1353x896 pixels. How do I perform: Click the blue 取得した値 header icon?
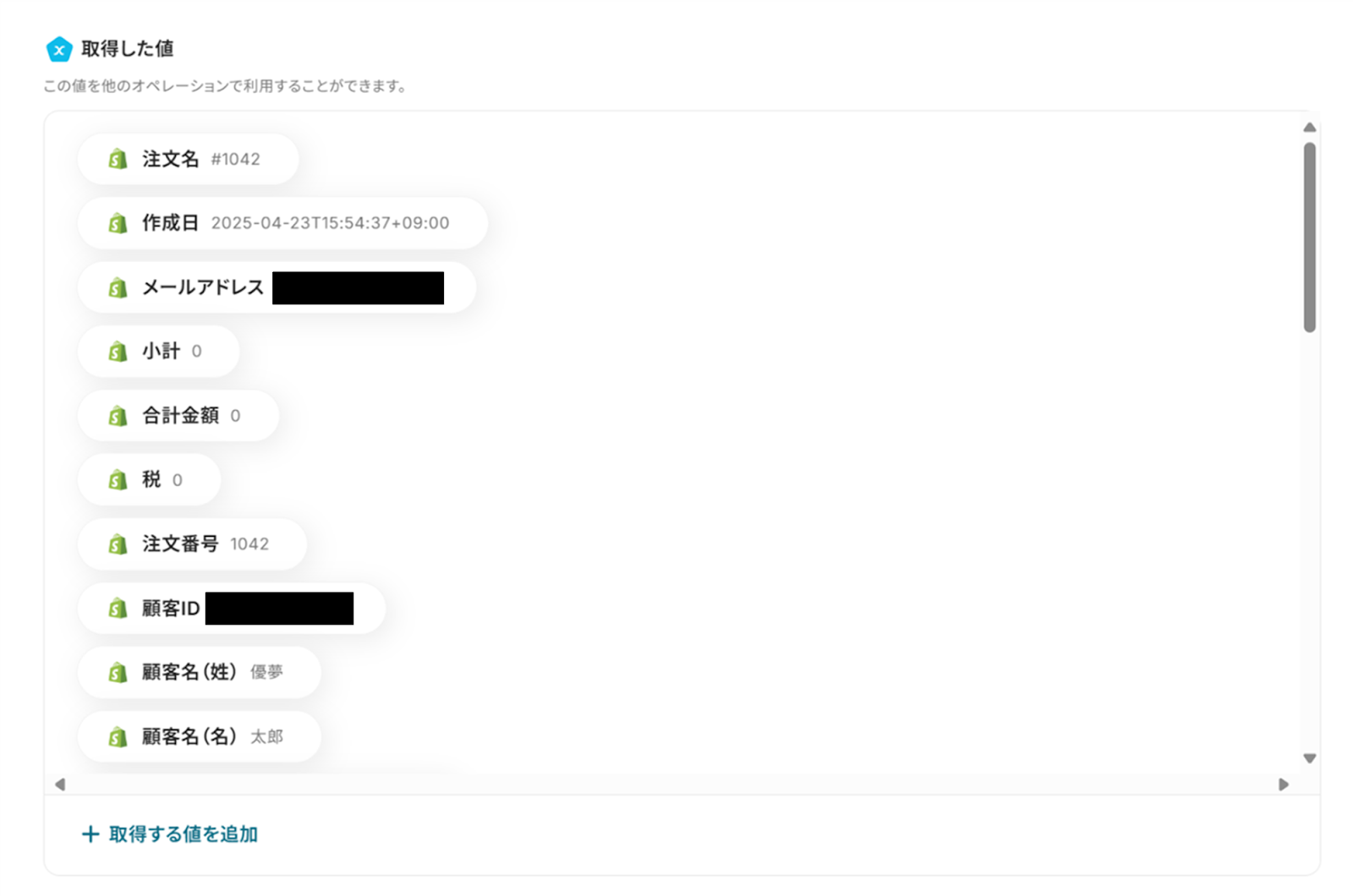click(59, 49)
